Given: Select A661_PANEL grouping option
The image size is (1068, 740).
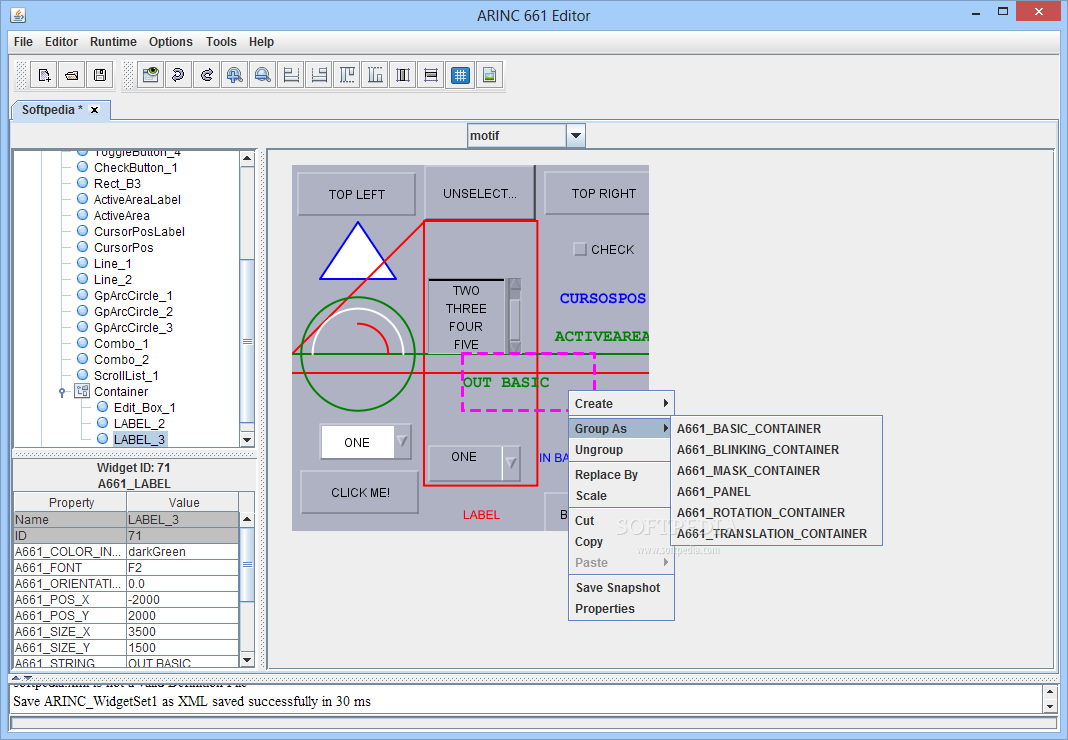Looking at the screenshot, I should pyautogui.click(x=776, y=491).
